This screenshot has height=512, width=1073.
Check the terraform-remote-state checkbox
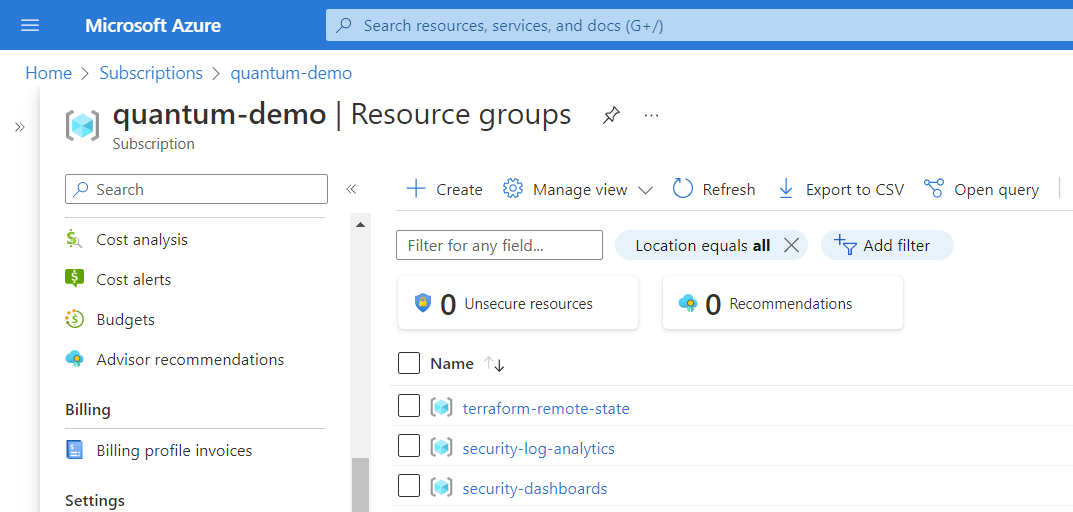[x=409, y=406]
